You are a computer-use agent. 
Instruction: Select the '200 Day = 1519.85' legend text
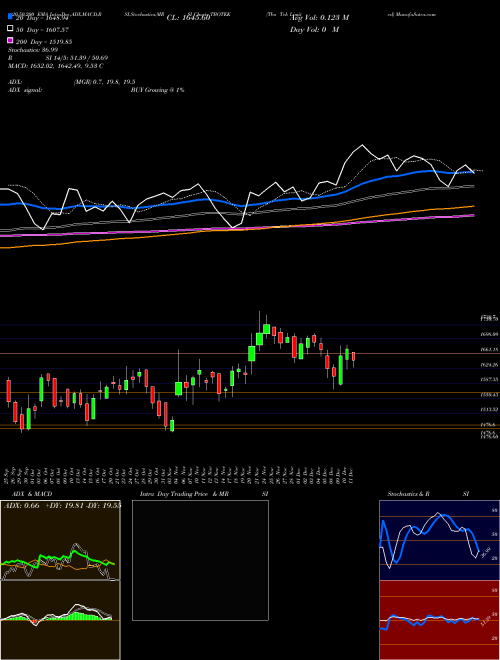44,42
